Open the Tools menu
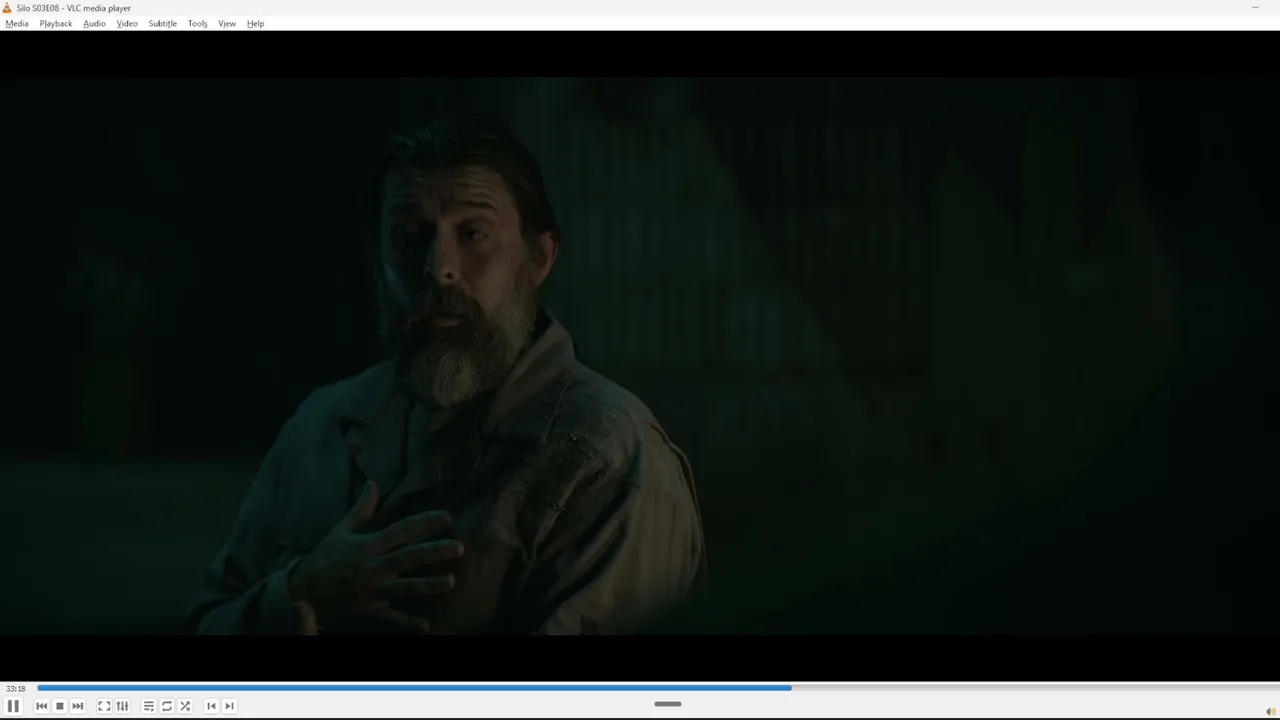 click(x=198, y=24)
